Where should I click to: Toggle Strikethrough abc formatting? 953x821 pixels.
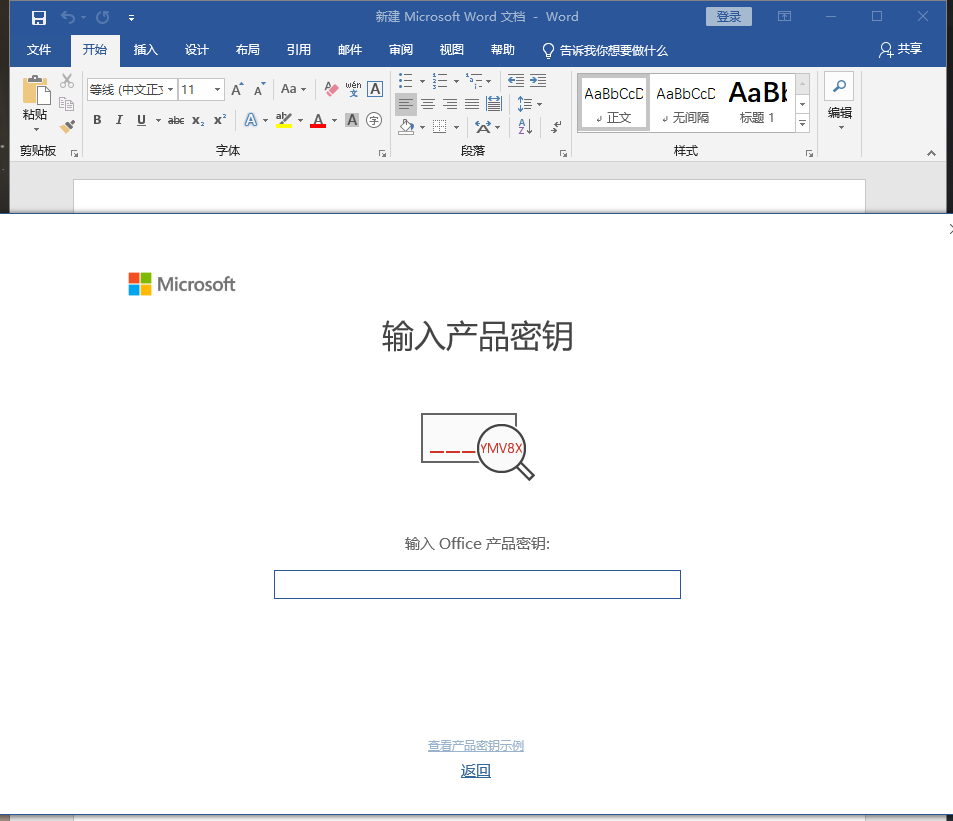click(176, 120)
